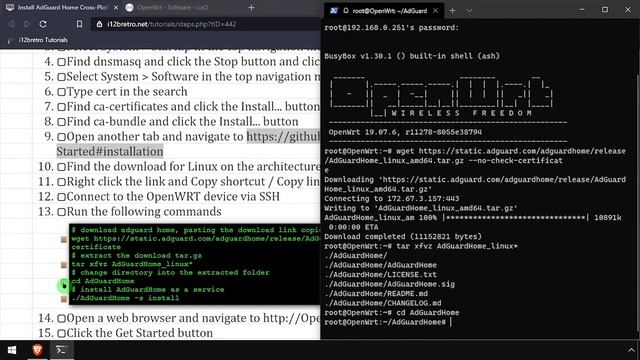640x360 pixels.
Task: Select the browser address bar URL
Action: click(171, 24)
